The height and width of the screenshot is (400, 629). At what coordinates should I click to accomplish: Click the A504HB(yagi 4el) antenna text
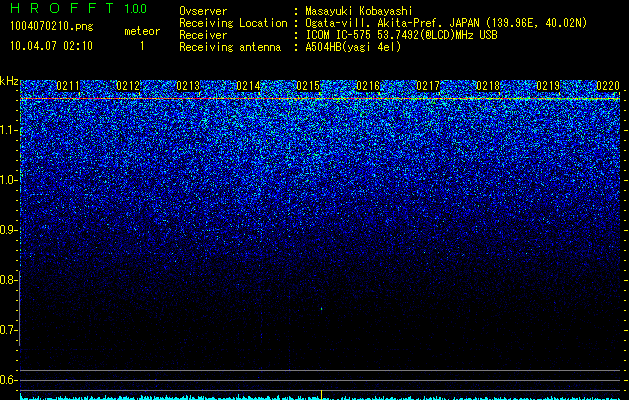353,47
